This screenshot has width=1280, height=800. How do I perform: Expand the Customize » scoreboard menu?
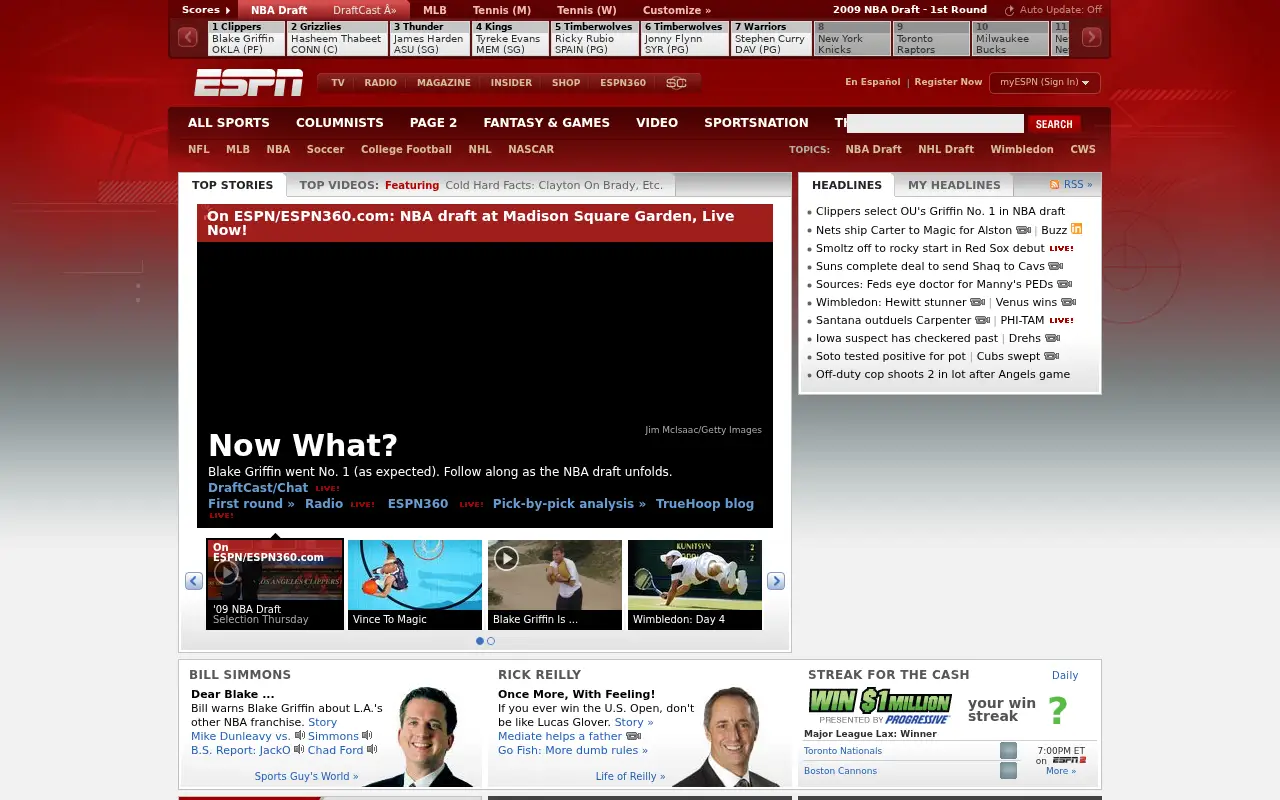click(676, 10)
